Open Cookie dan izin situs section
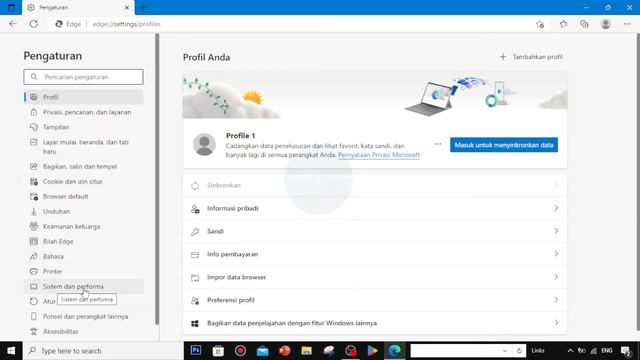Viewport: 640px width, 360px height. tap(84, 181)
